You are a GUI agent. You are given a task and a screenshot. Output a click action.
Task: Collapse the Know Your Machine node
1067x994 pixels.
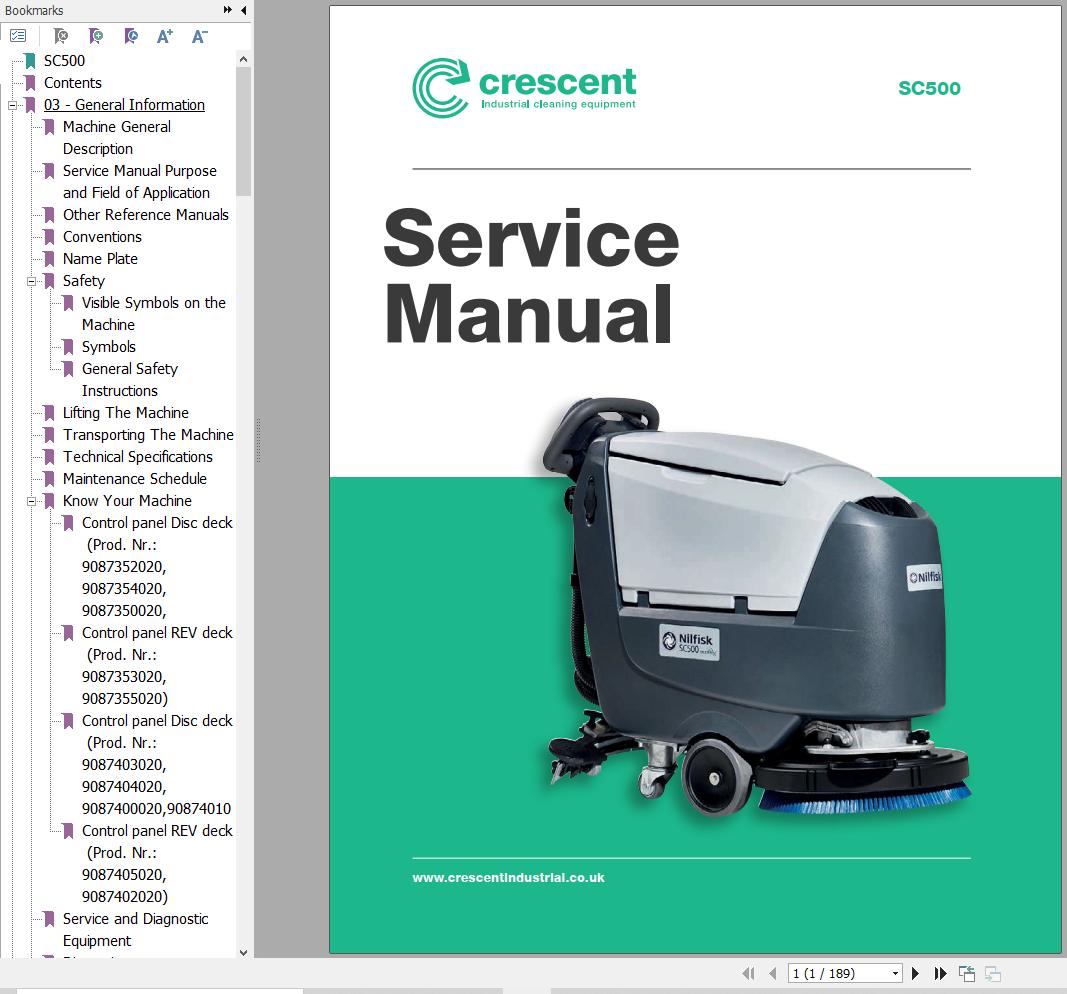click(31, 501)
